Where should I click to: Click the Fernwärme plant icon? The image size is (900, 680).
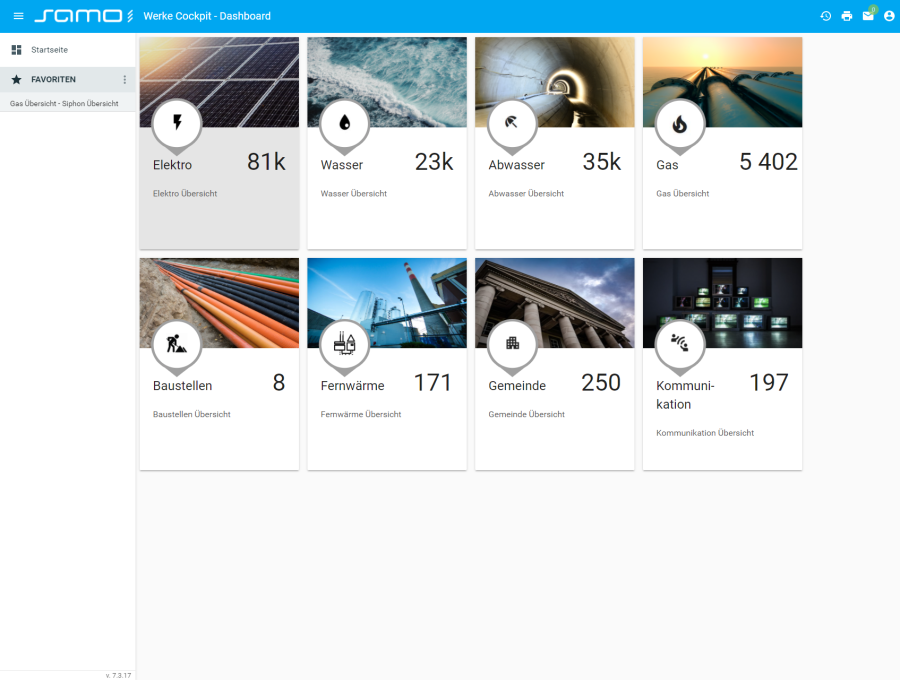pyautogui.click(x=344, y=343)
